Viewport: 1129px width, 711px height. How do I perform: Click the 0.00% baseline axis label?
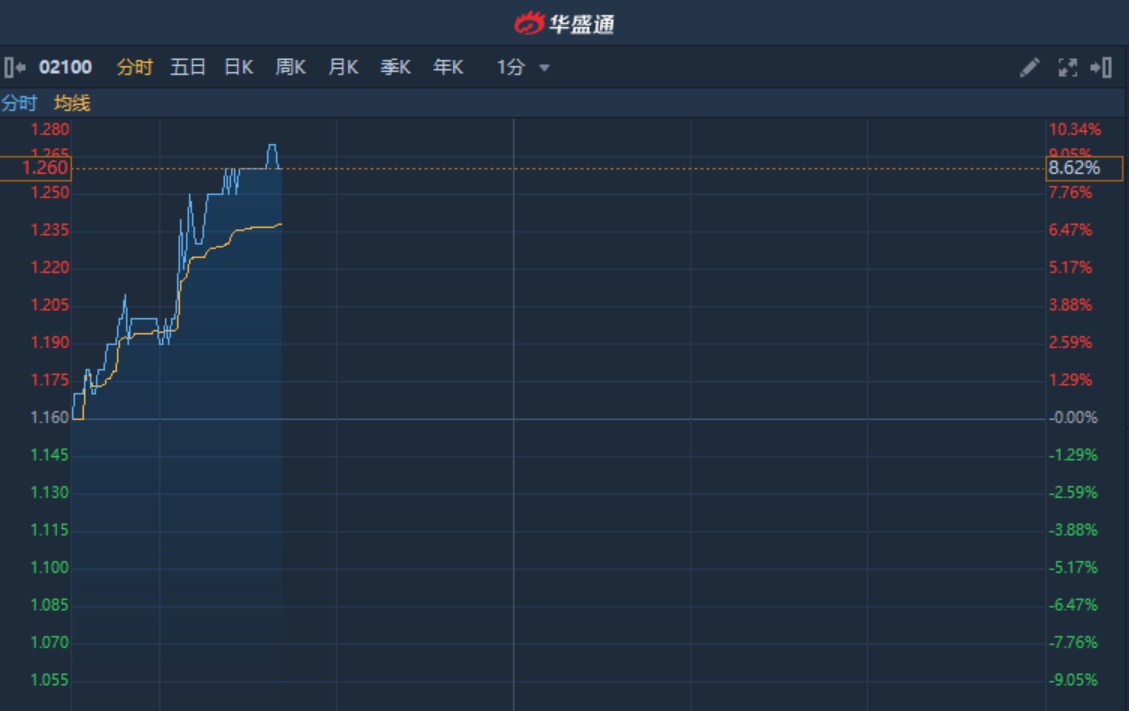(1075, 418)
